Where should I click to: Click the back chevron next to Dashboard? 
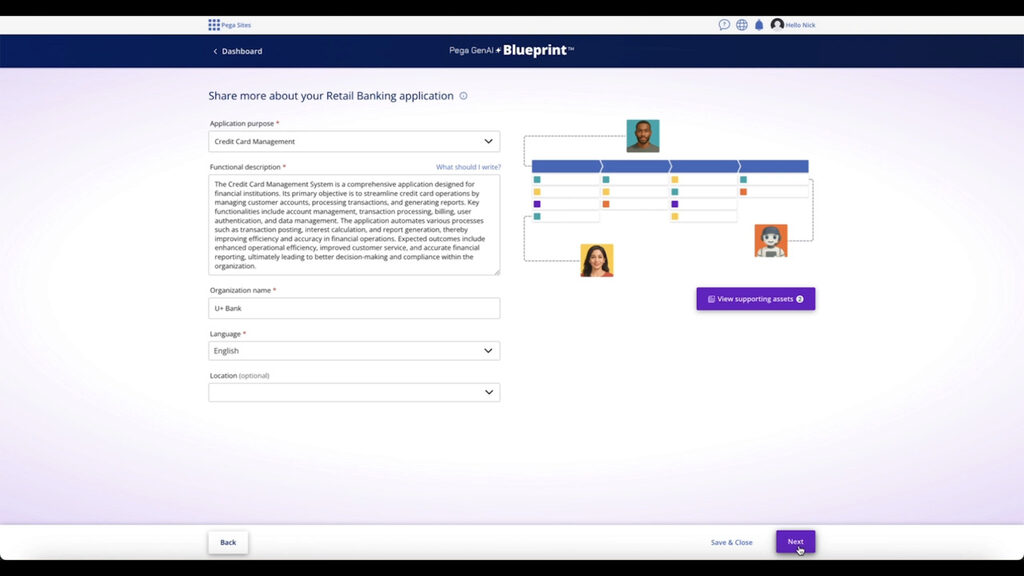(215, 51)
